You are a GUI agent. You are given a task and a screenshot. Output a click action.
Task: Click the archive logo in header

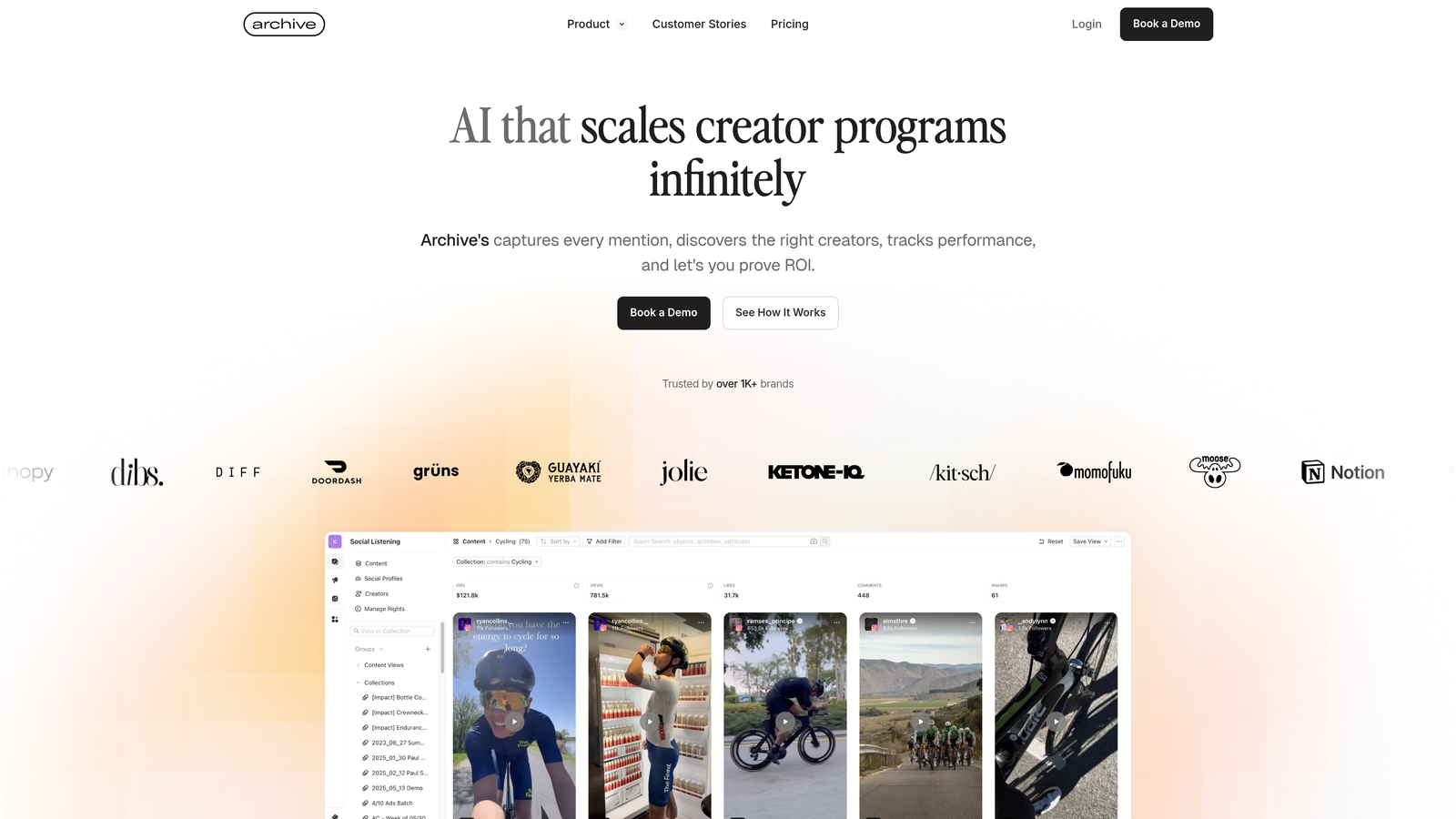[x=284, y=25]
